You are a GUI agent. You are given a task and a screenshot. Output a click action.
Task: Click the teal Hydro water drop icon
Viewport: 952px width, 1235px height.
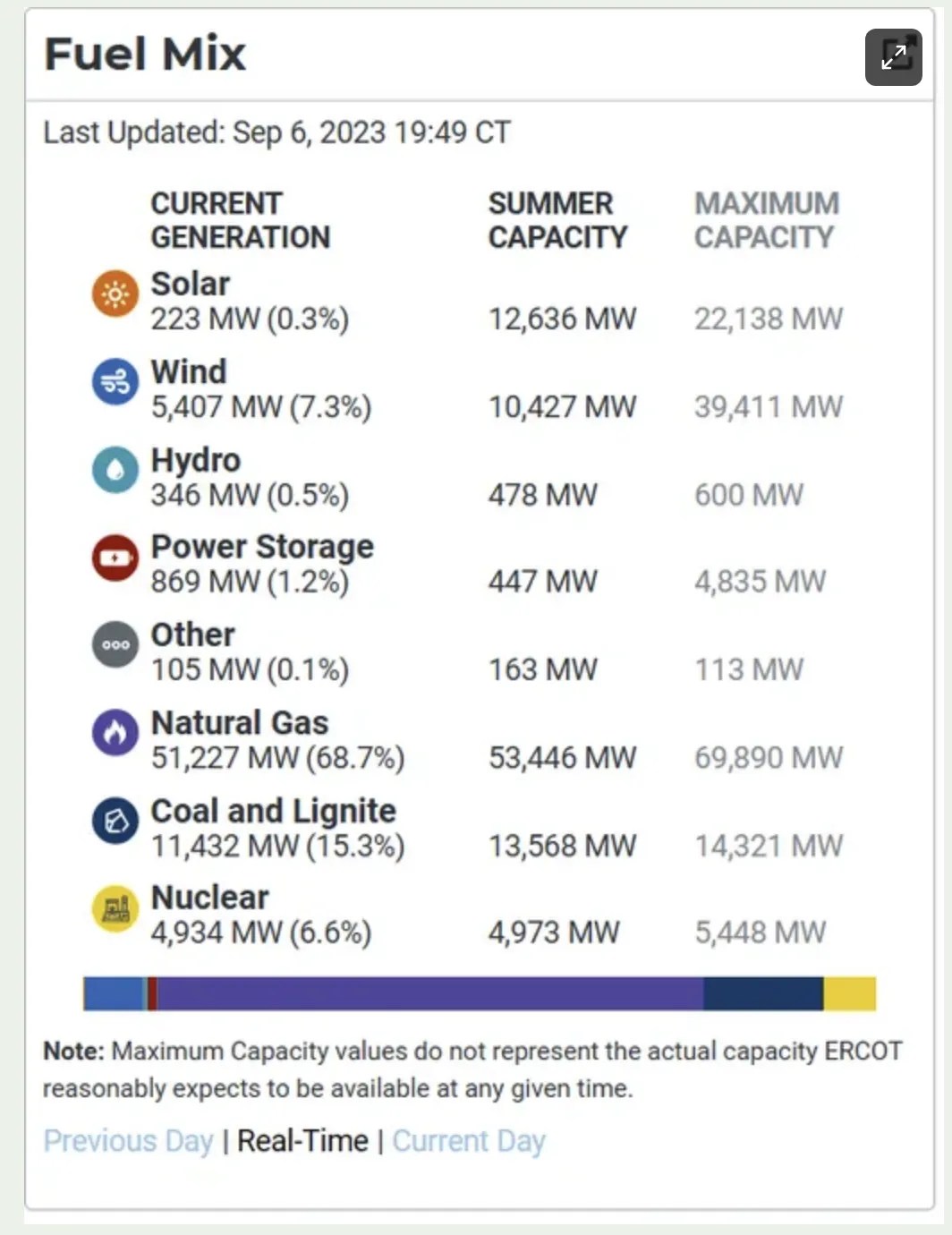click(x=115, y=470)
